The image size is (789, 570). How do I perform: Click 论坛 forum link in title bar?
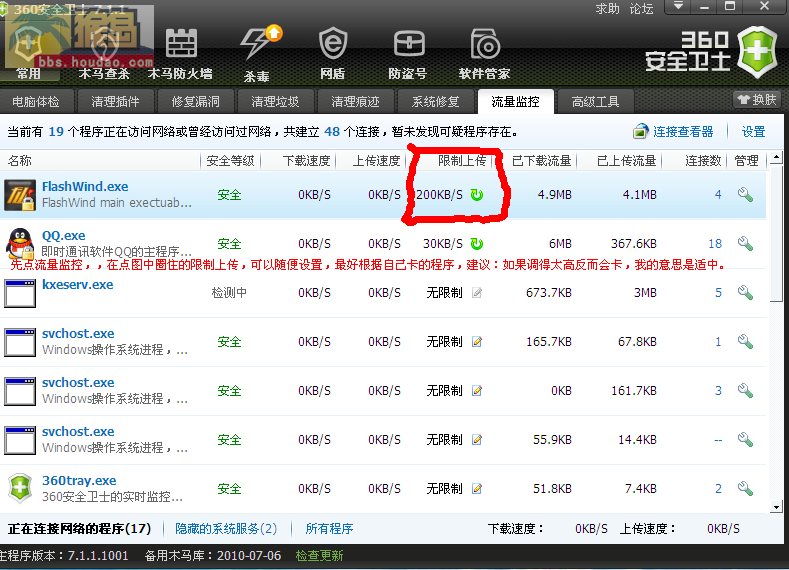tap(642, 9)
